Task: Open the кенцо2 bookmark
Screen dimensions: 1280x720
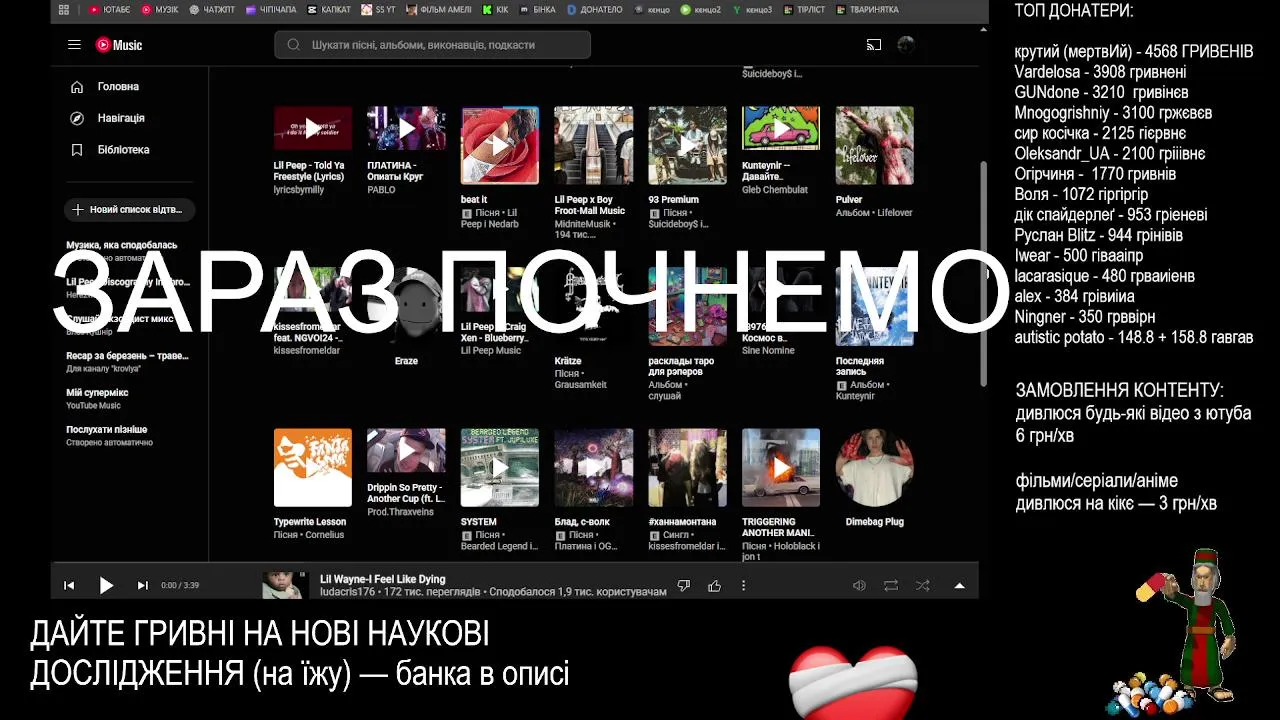Action: coord(700,10)
